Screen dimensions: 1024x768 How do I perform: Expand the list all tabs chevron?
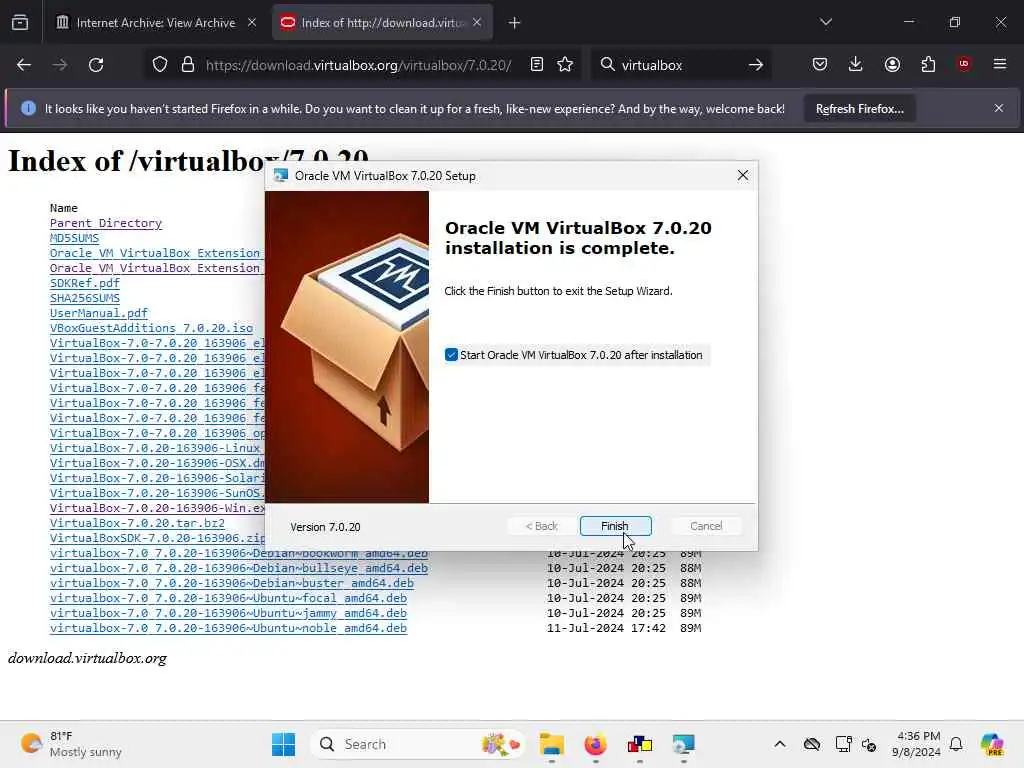(826, 22)
